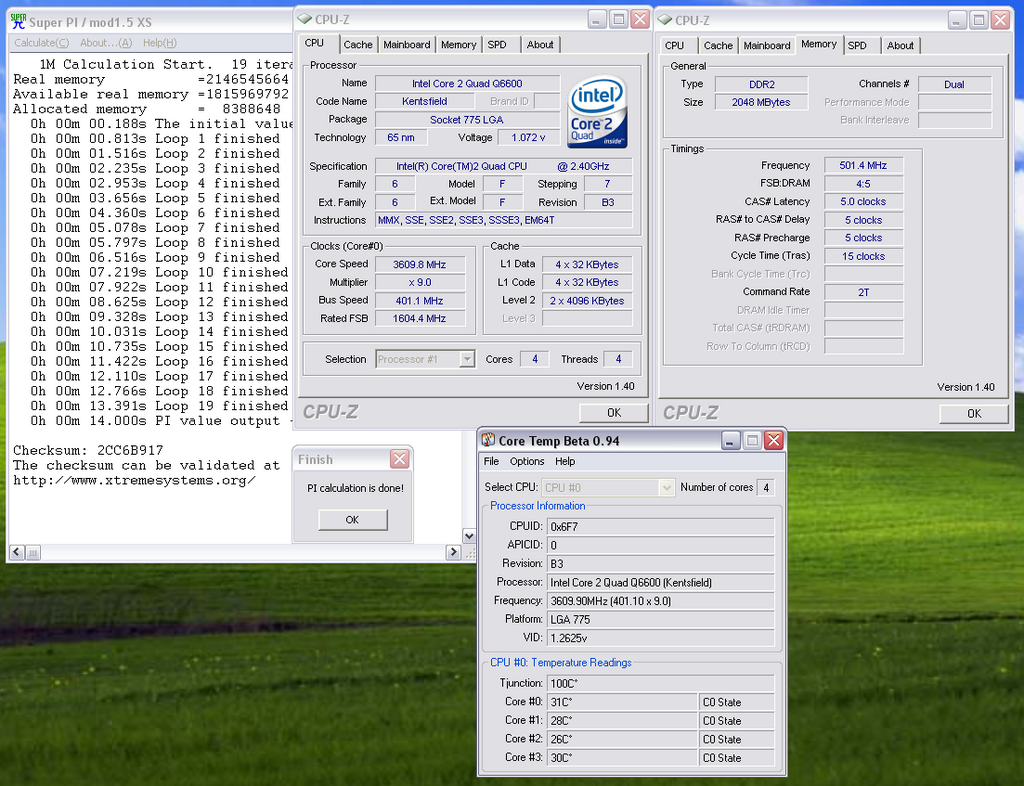1024x786 pixels.
Task: Close the Core Temp Beta window
Action: point(774,441)
